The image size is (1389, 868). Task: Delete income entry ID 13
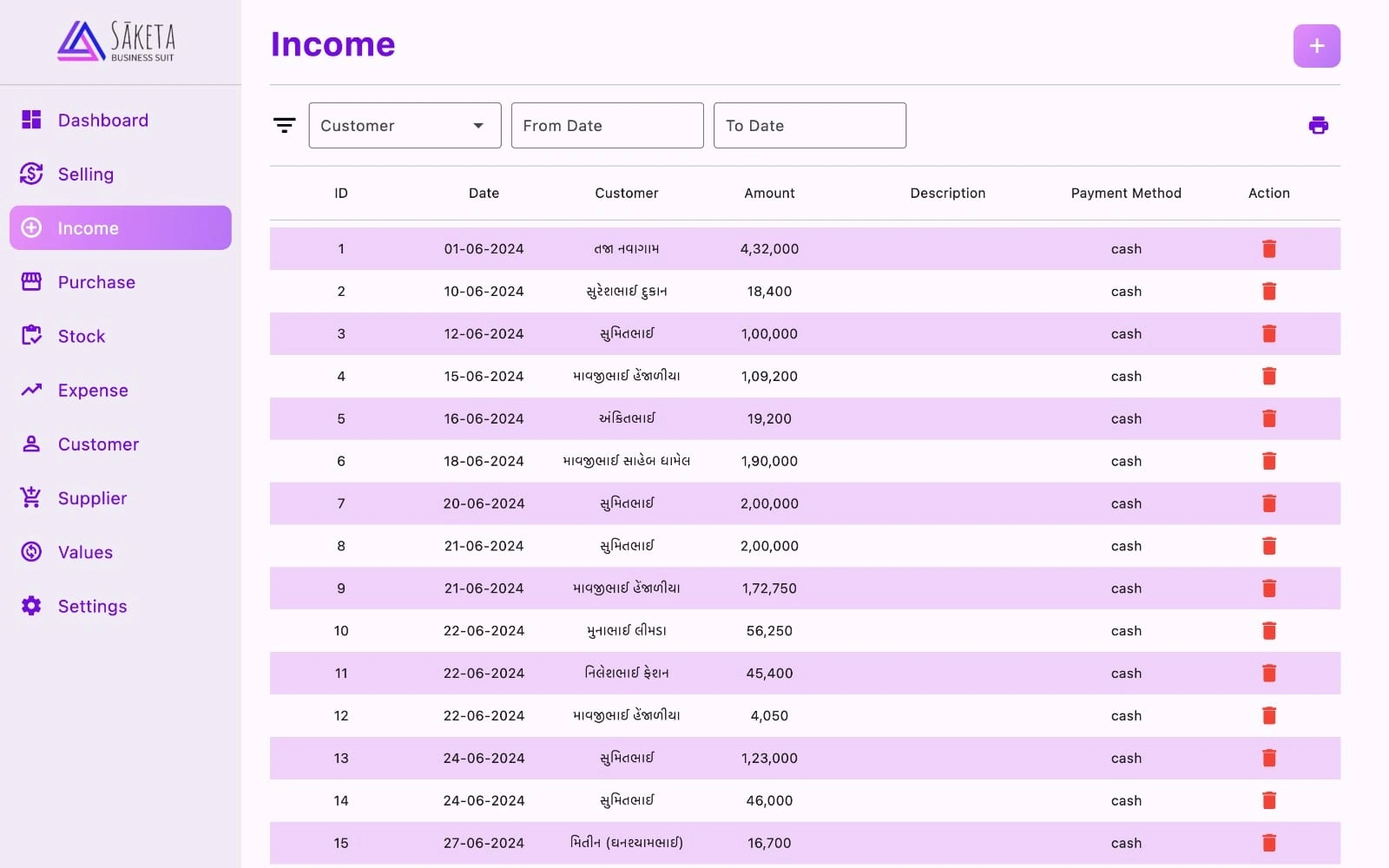1269,758
